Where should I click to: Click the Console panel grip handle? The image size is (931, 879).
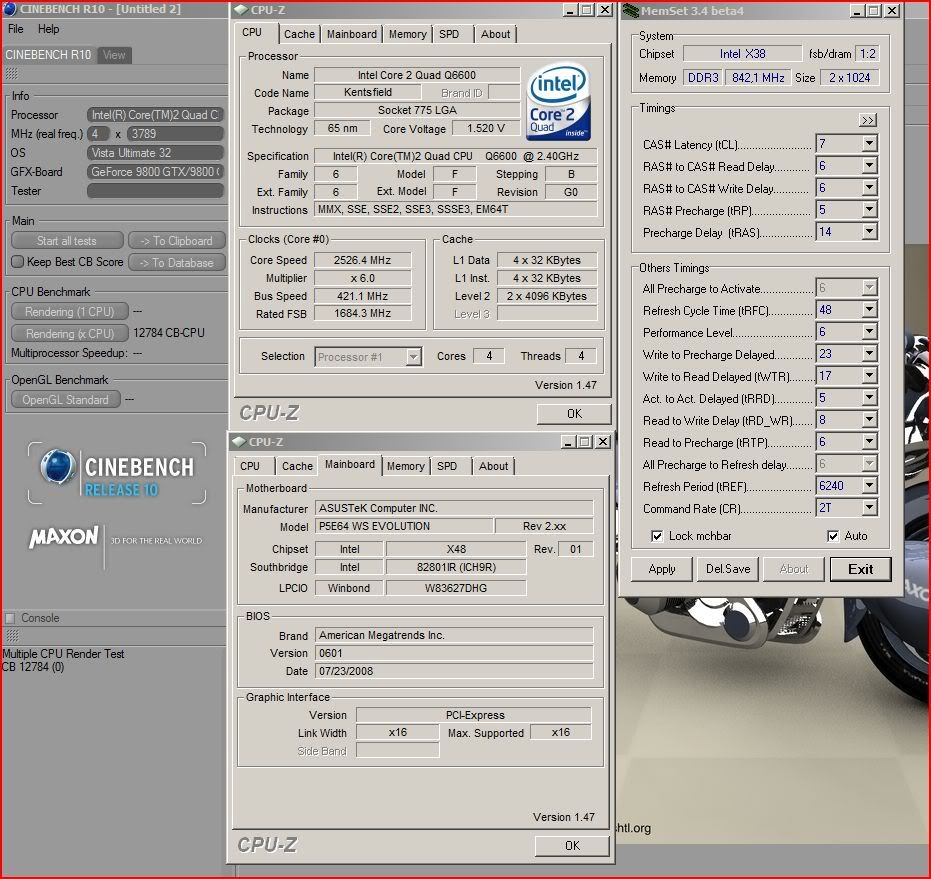pos(11,636)
